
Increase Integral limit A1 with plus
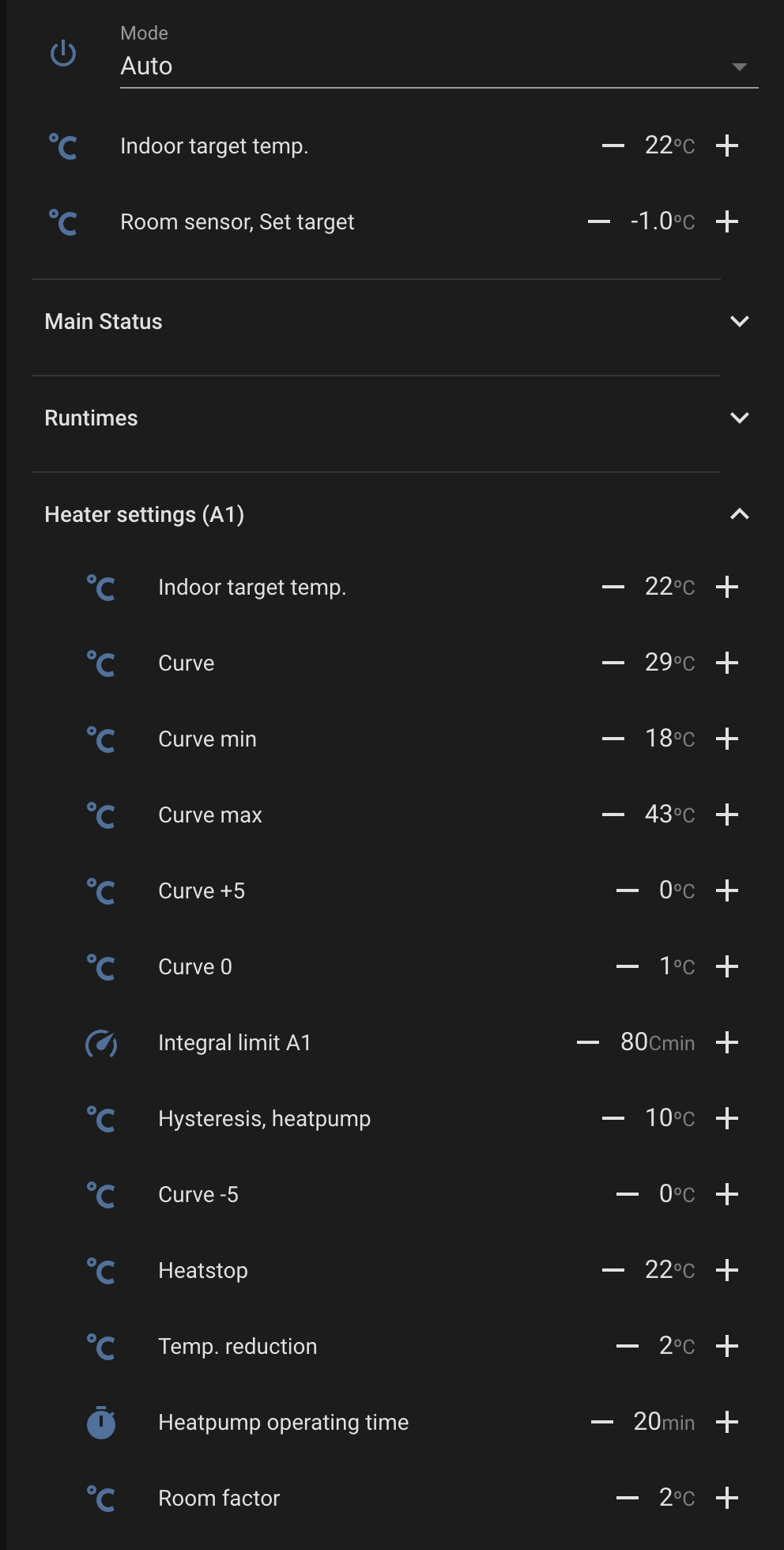pyautogui.click(x=727, y=1042)
